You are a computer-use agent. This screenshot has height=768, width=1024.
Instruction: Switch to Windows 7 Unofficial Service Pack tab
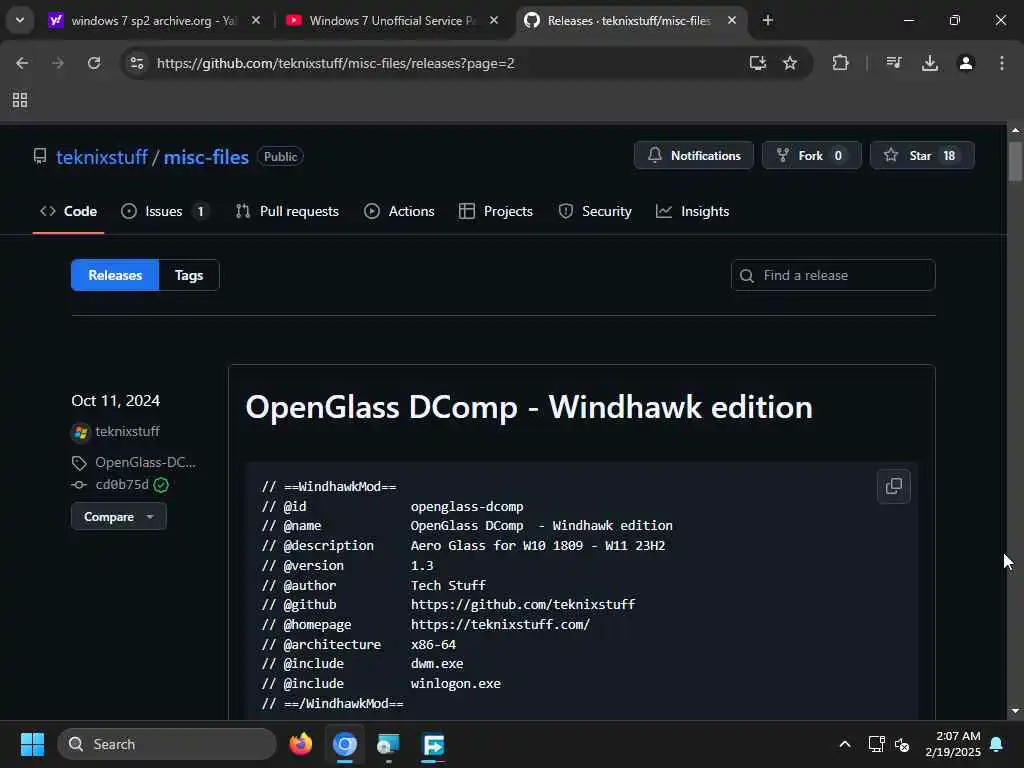(x=392, y=21)
